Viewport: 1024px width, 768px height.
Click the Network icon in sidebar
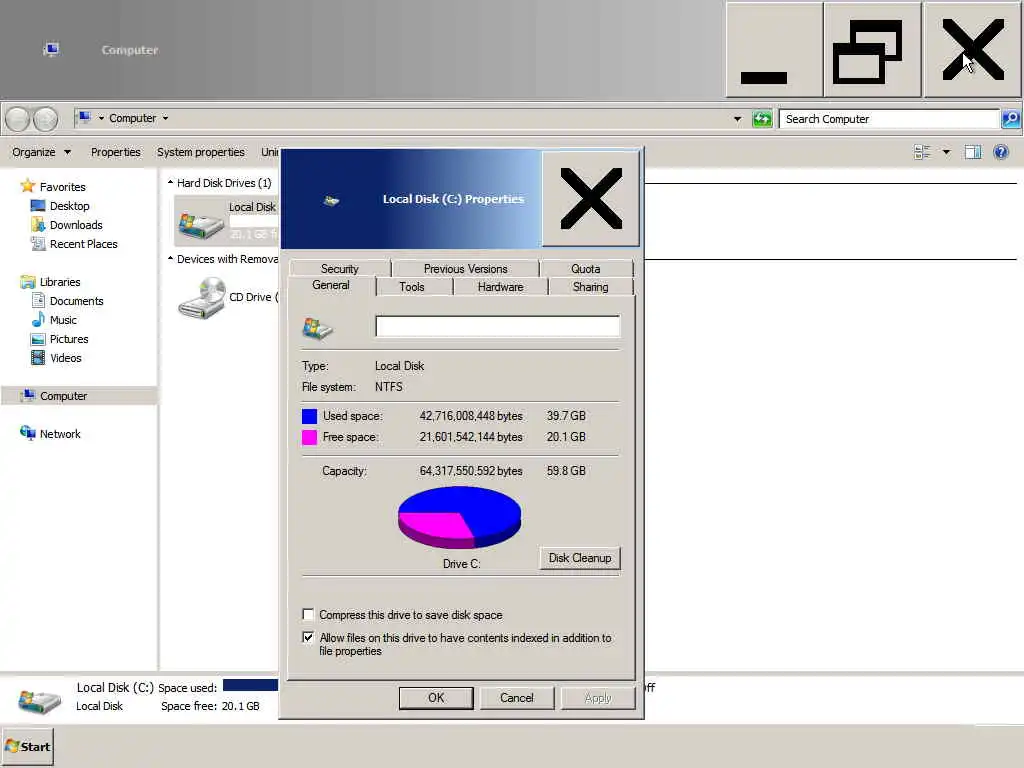coord(27,433)
